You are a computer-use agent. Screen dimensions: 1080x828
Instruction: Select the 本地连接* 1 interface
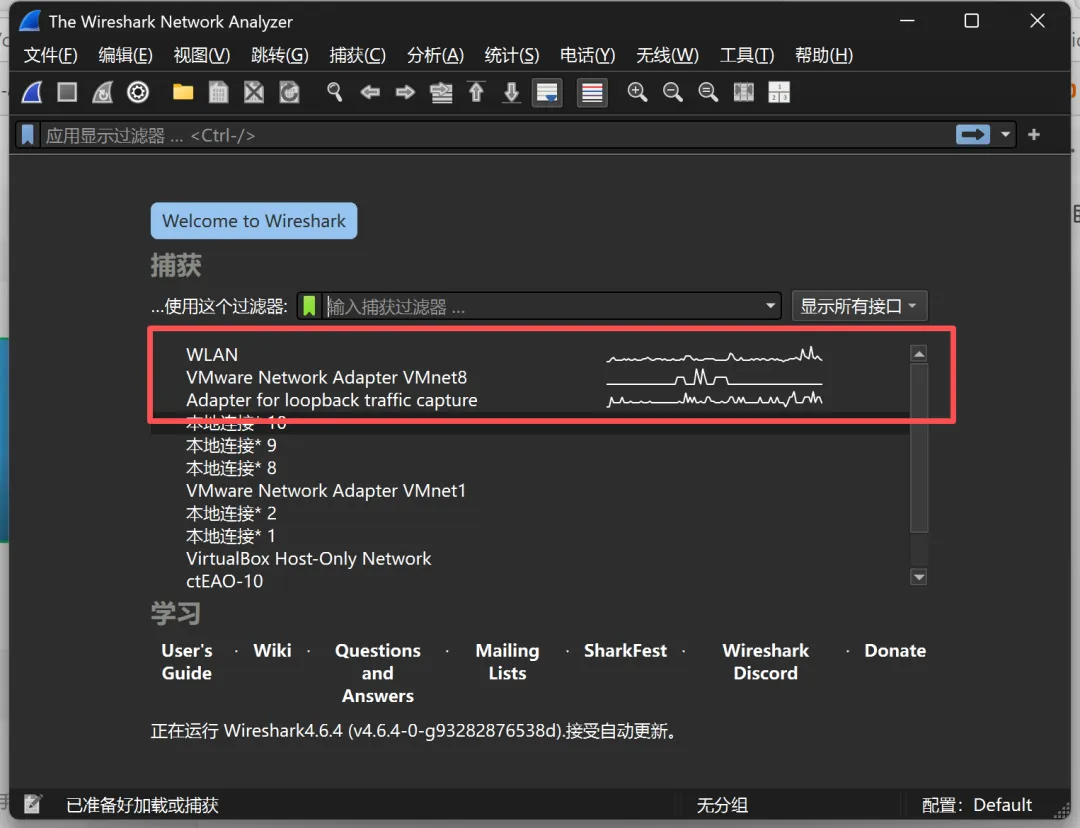pyautogui.click(x=530, y=536)
